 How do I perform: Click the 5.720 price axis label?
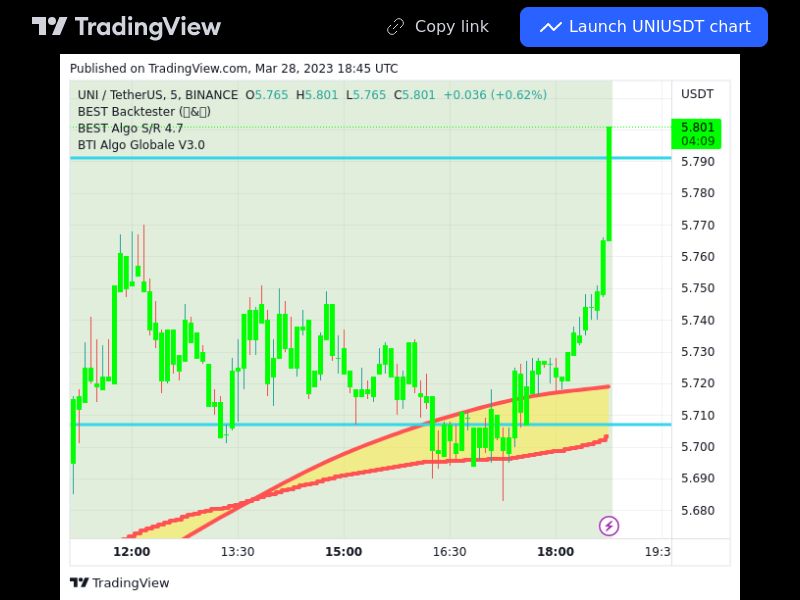pos(697,383)
